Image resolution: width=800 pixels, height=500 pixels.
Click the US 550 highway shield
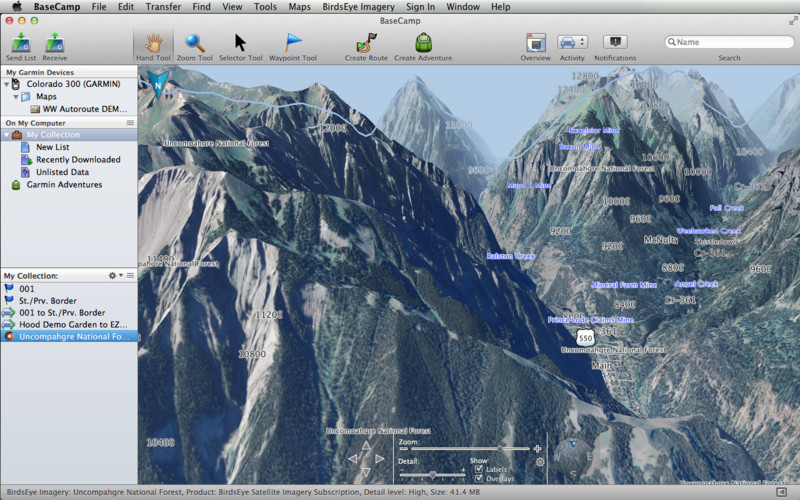[x=585, y=338]
